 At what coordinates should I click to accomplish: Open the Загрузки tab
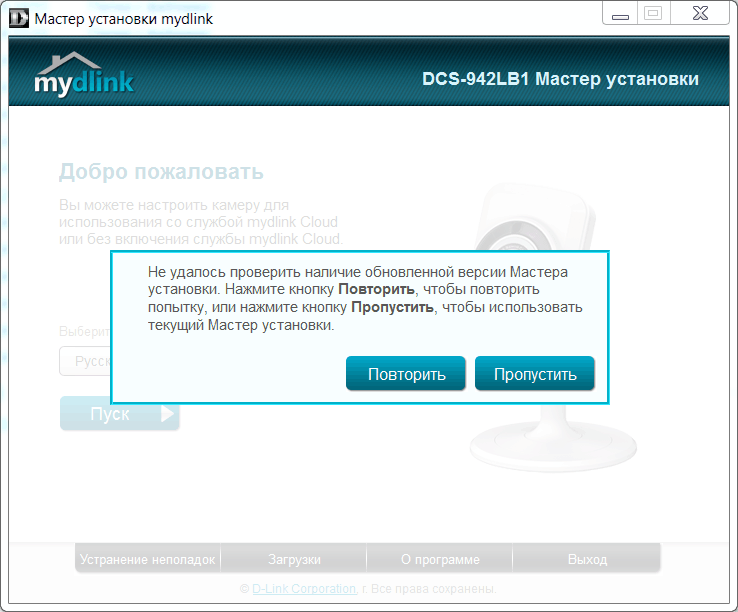[x=294, y=559]
